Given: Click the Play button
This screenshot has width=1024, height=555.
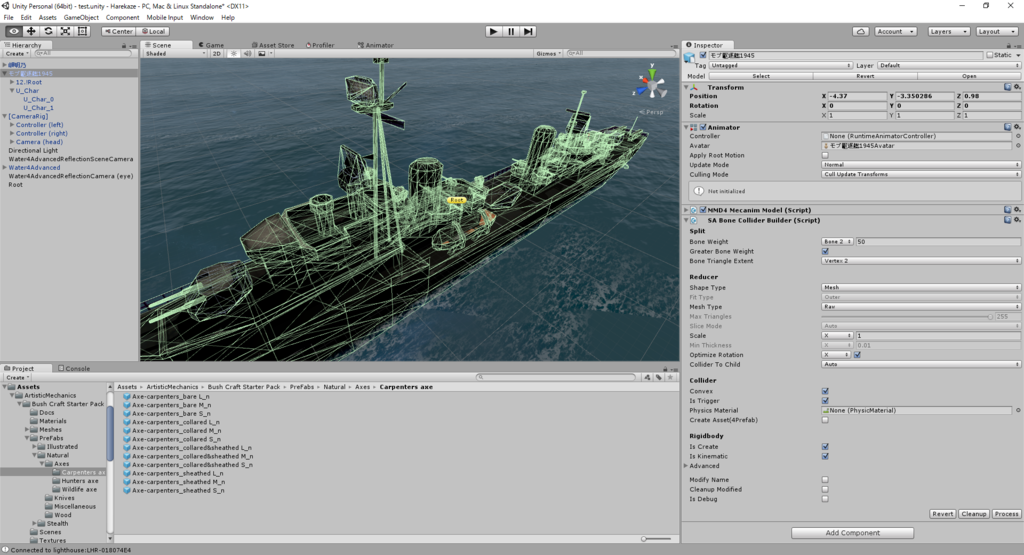Looking at the screenshot, I should point(494,31).
